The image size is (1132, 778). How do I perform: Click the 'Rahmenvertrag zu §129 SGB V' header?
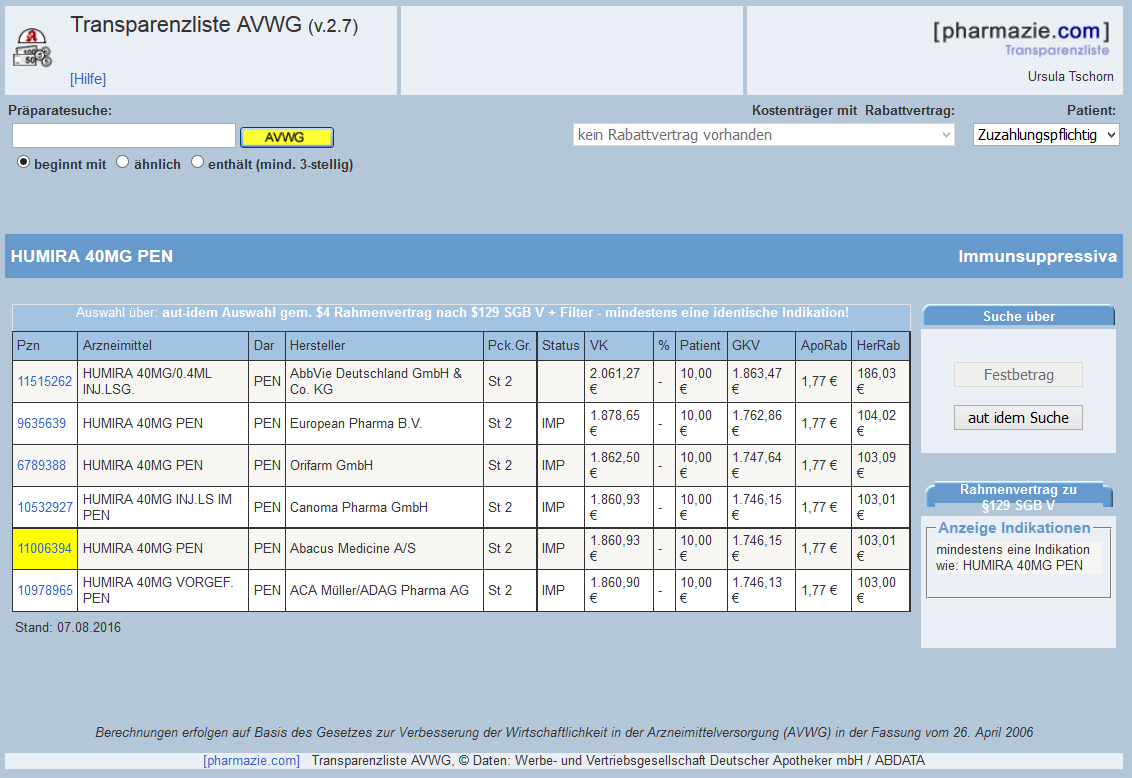(1018, 497)
